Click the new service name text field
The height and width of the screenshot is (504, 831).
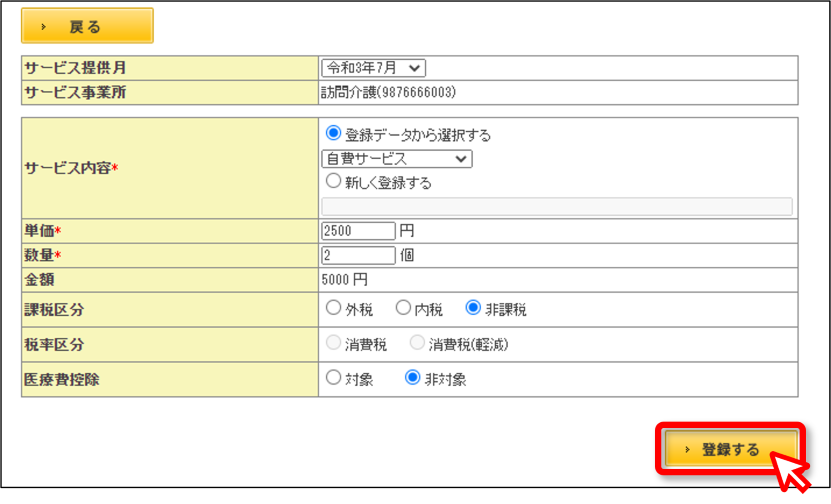tap(557, 206)
